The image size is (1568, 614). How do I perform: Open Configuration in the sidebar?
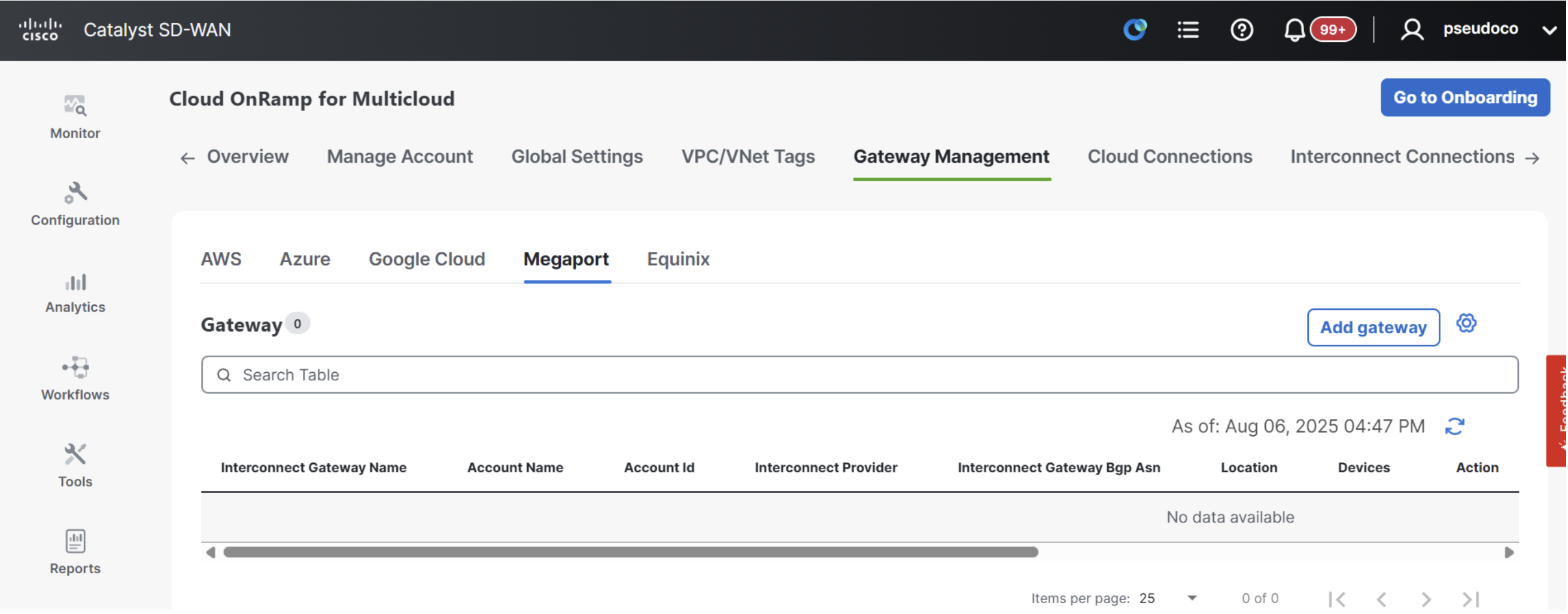pyautogui.click(x=75, y=205)
